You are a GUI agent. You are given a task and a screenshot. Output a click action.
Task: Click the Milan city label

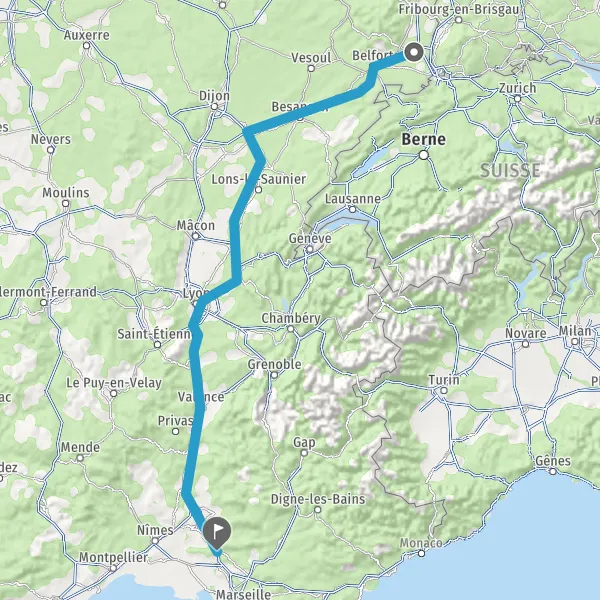(575, 331)
